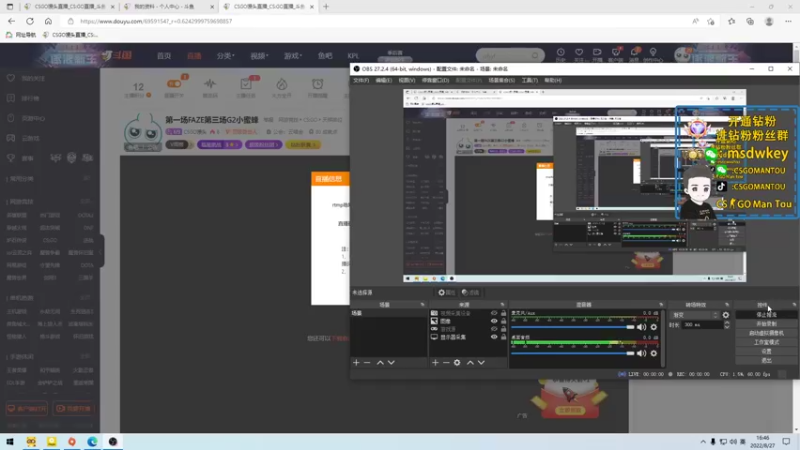Lock the first source in Sources list
The width and height of the screenshot is (800, 450).
coord(504,313)
